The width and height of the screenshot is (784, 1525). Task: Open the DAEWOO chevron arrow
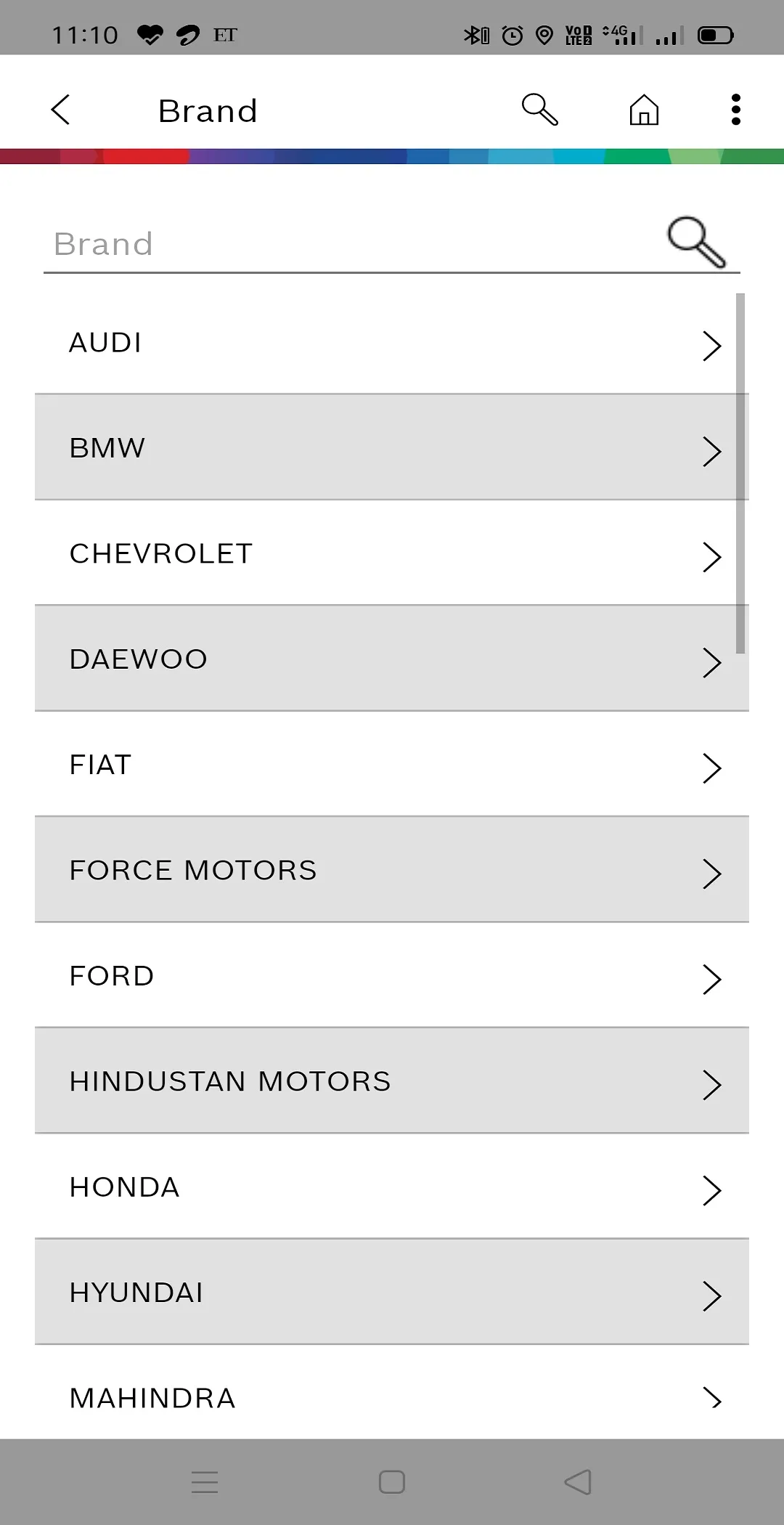tap(711, 662)
